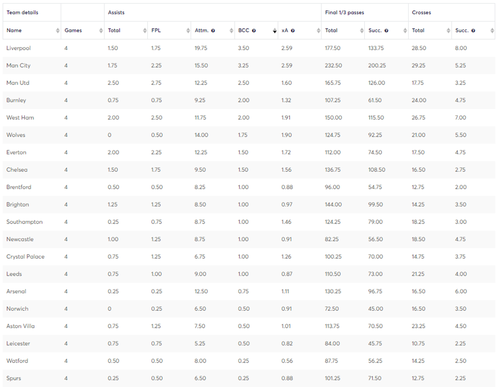This screenshot has width=500, height=387.
Task: Select the Liverpool team name
Action: 18,48
